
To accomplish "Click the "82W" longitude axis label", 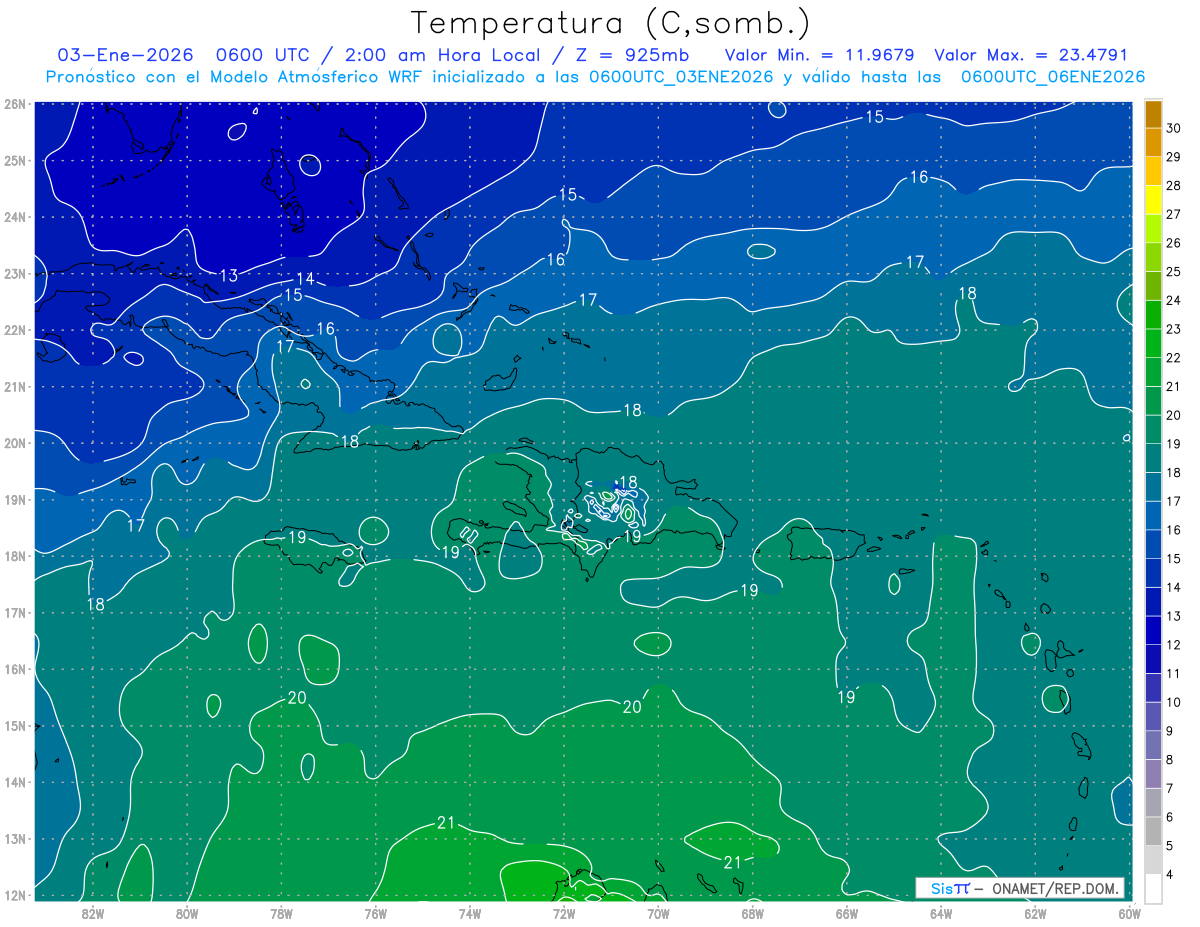I will (92, 913).
